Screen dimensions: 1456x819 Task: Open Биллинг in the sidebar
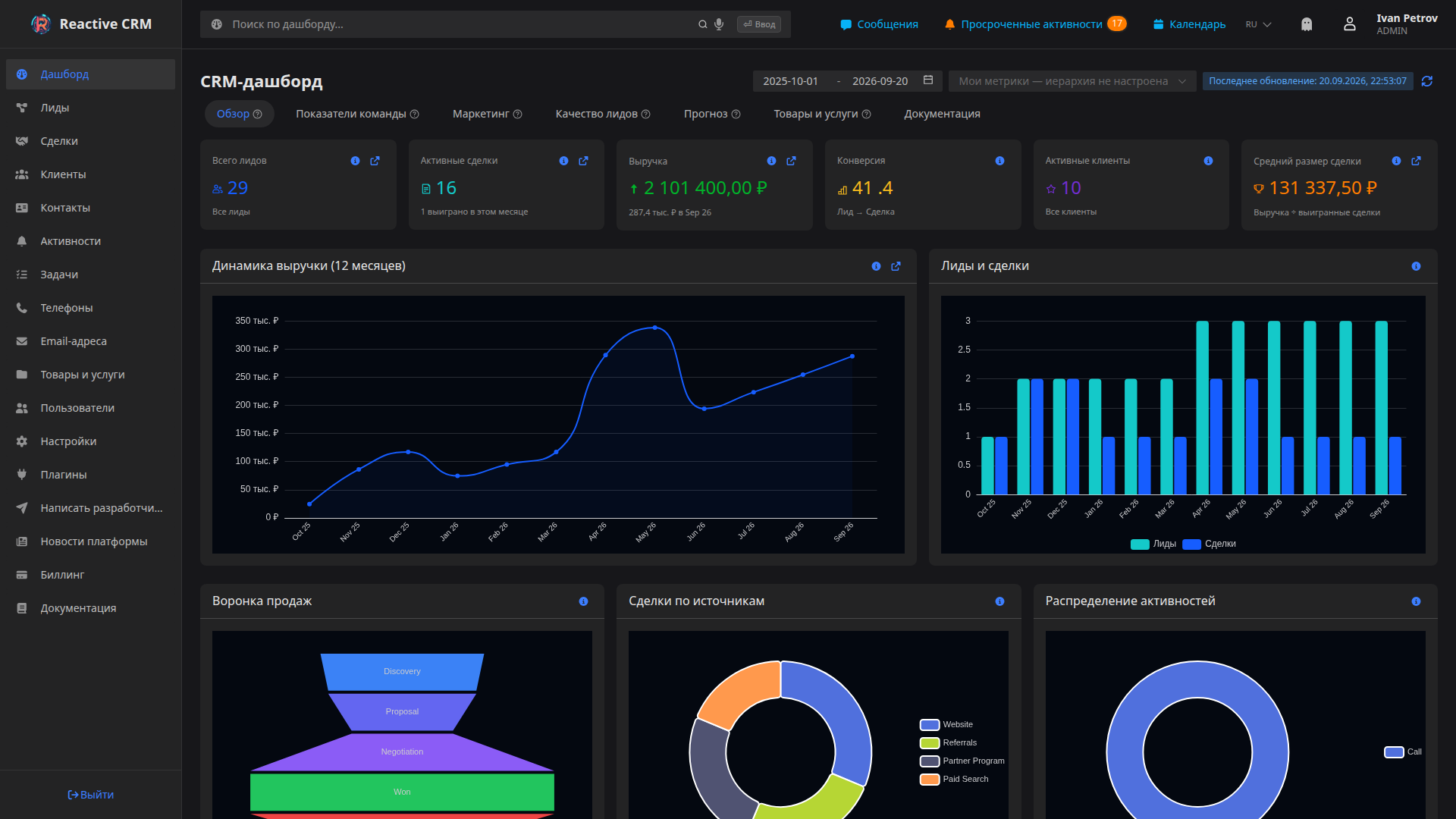(x=90, y=575)
